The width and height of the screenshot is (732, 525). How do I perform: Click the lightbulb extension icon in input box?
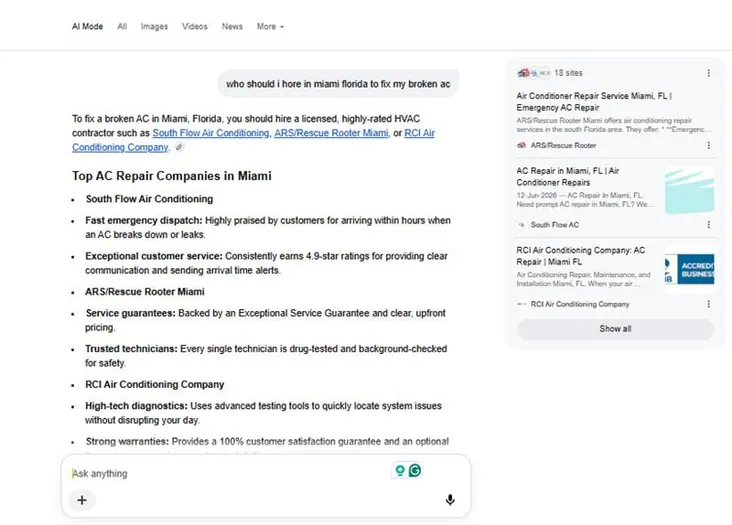click(x=400, y=470)
